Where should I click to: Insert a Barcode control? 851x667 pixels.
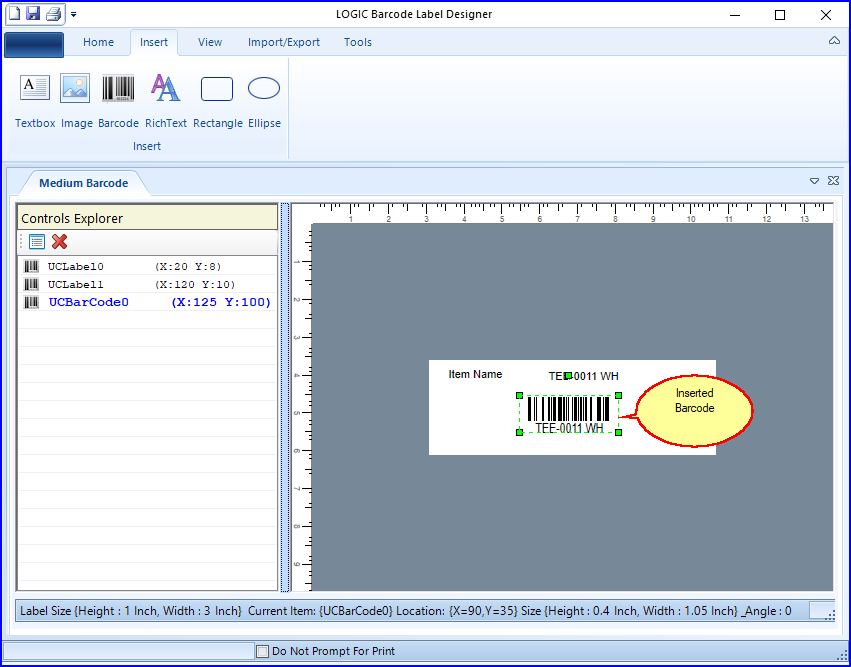pyautogui.click(x=118, y=101)
